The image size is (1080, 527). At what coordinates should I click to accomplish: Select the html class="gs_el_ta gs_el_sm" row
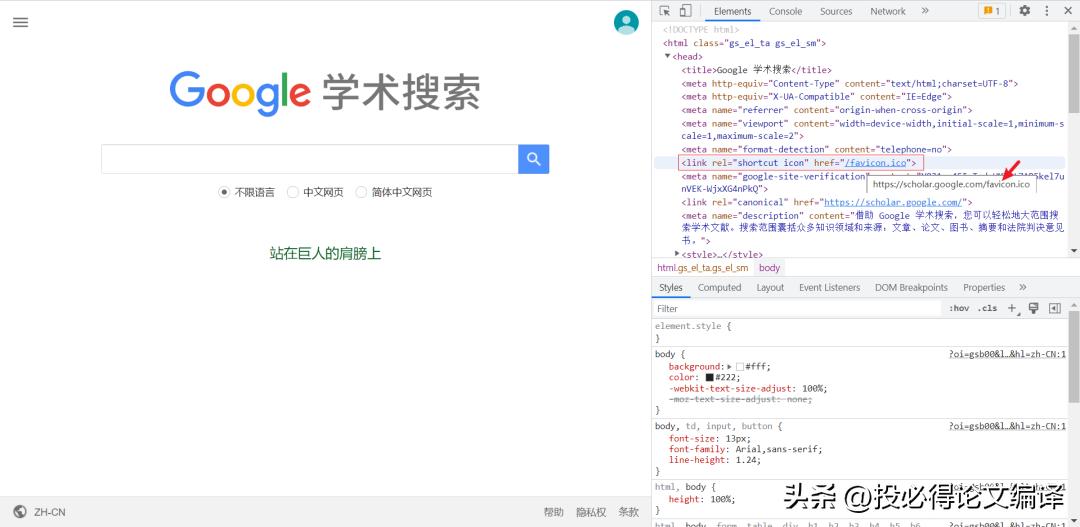(745, 43)
